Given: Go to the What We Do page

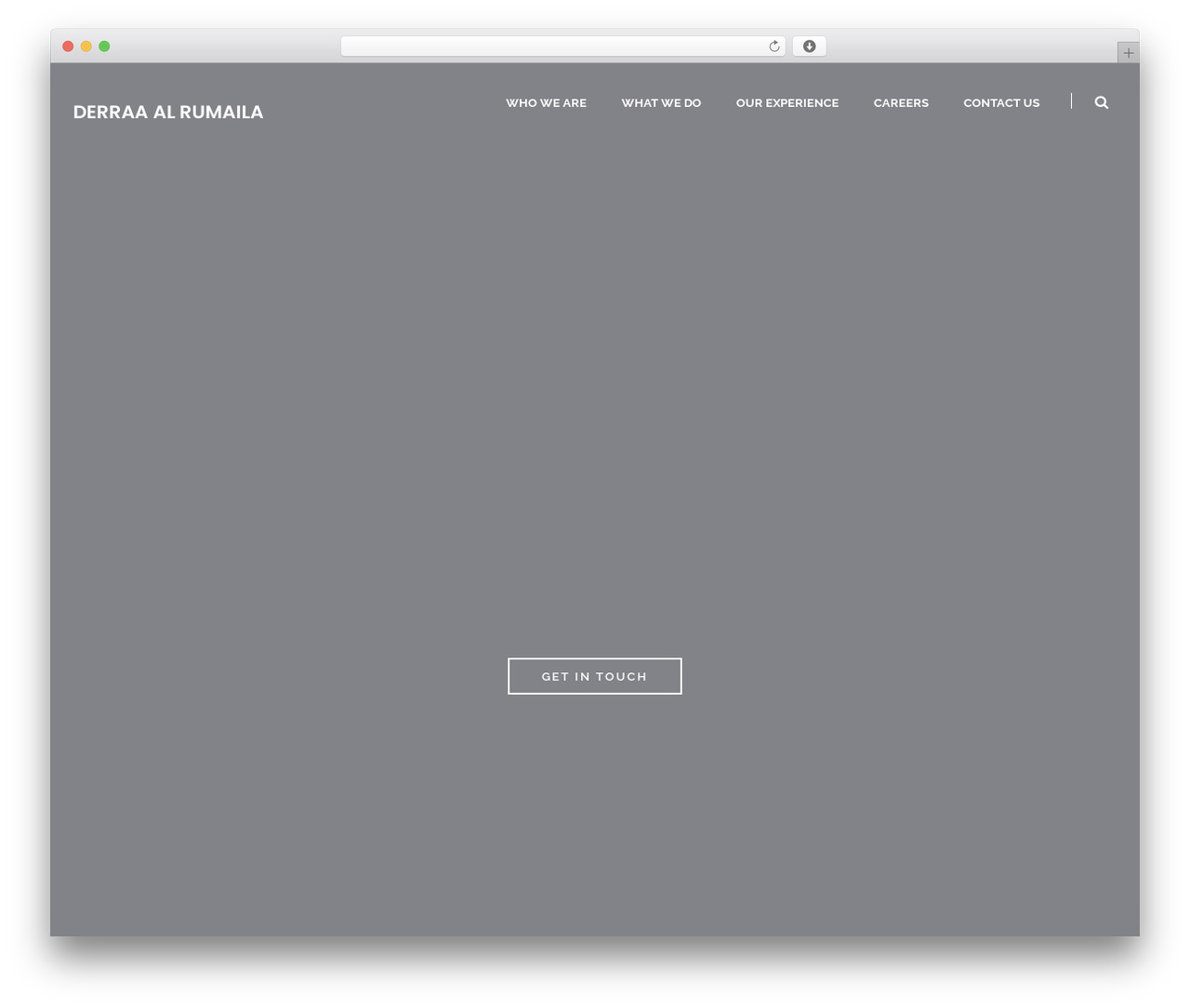Looking at the screenshot, I should tap(661, 103).
